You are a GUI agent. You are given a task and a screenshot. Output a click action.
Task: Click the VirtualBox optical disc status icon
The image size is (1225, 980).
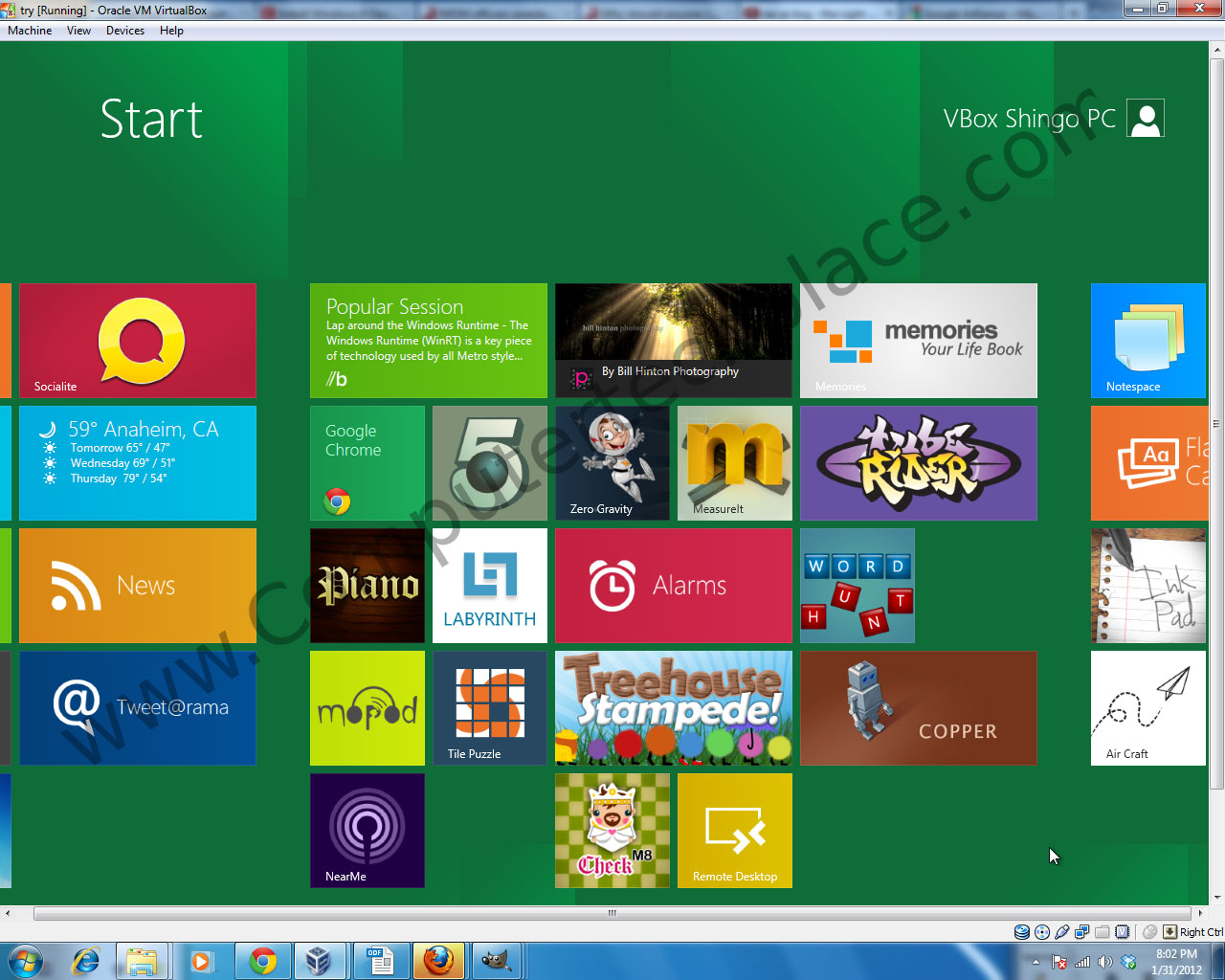click(x=1042, y=932)
